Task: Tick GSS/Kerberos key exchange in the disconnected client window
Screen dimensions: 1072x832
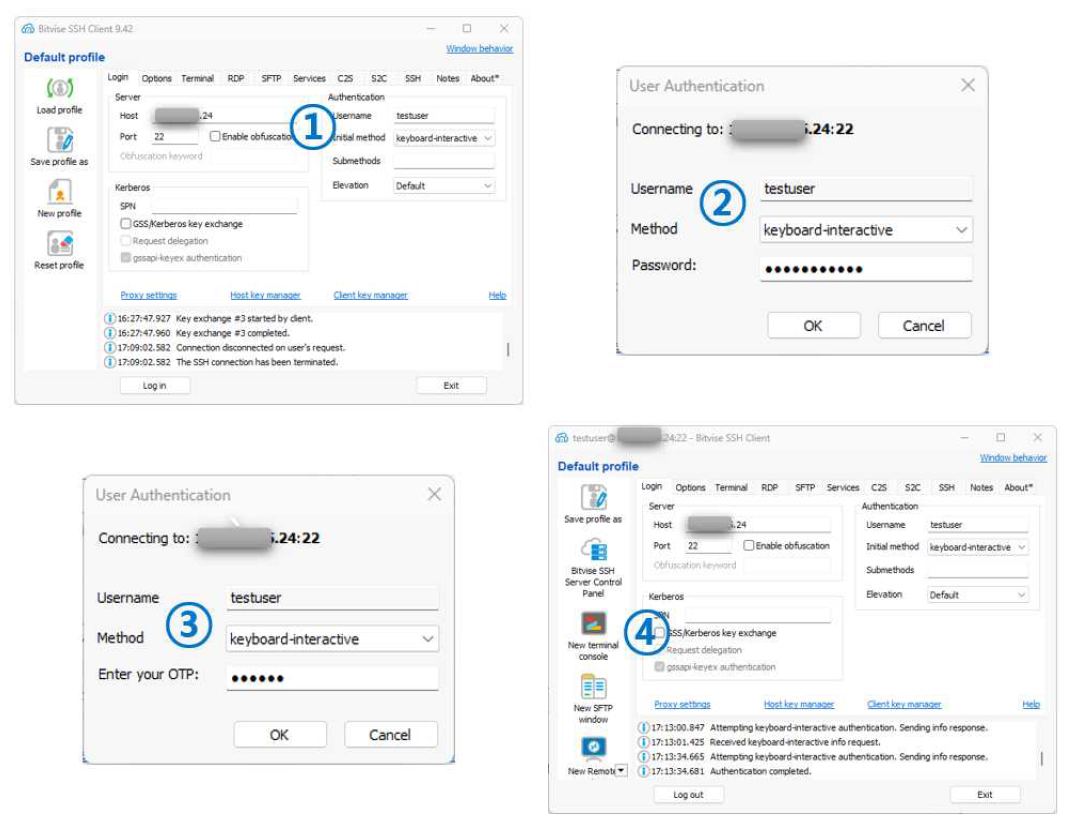Action: click(126, 224)
